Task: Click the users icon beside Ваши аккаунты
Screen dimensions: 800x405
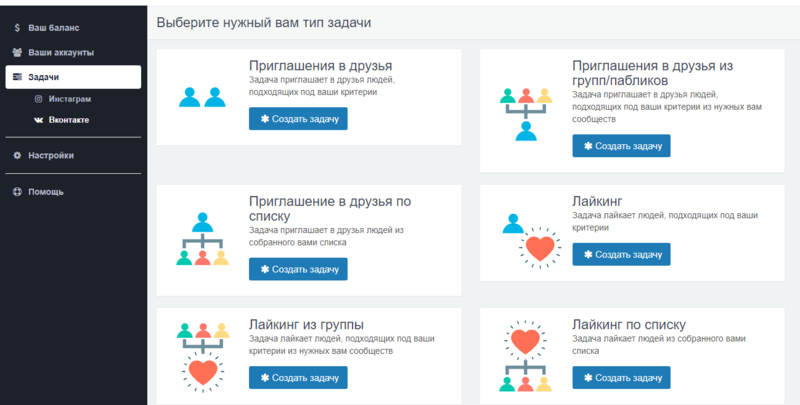Action: tap(17, 52)
